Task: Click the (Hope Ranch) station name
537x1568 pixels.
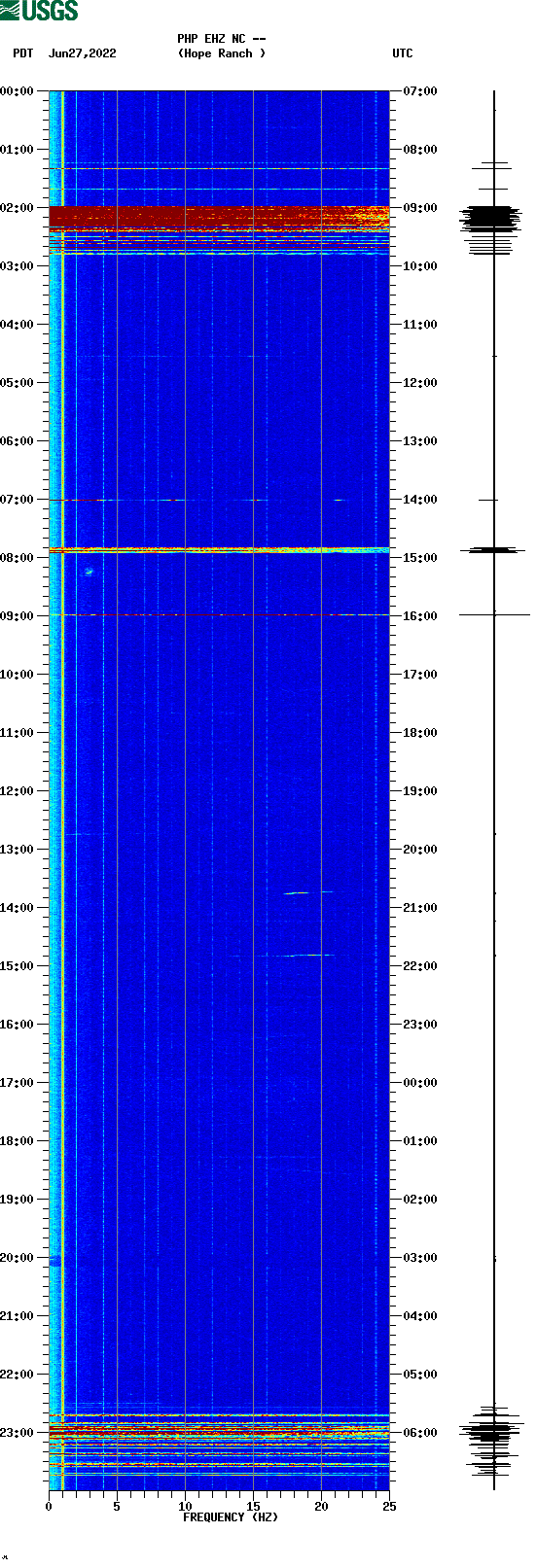Action: click(x=222, y=53)
